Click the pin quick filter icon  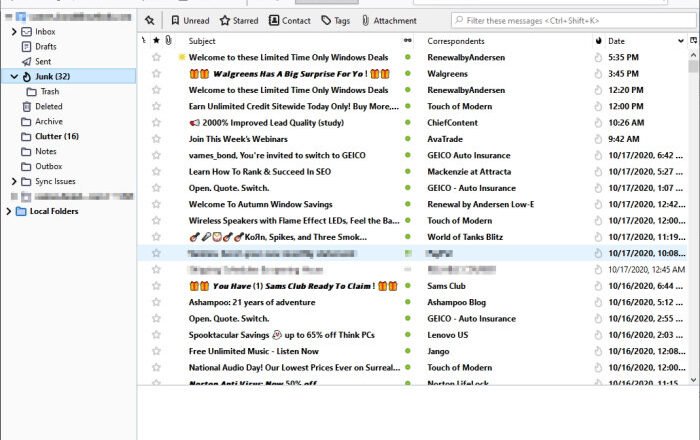150,21
